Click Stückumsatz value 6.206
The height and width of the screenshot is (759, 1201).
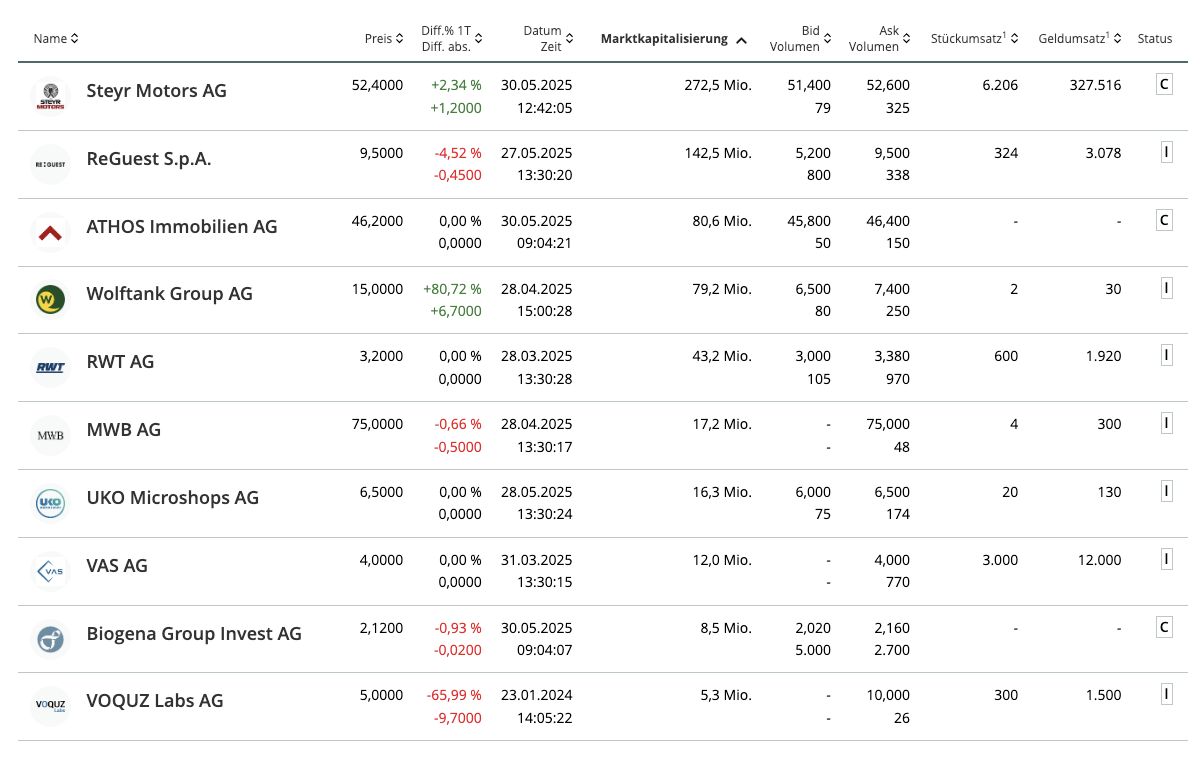tap(999, 85)
